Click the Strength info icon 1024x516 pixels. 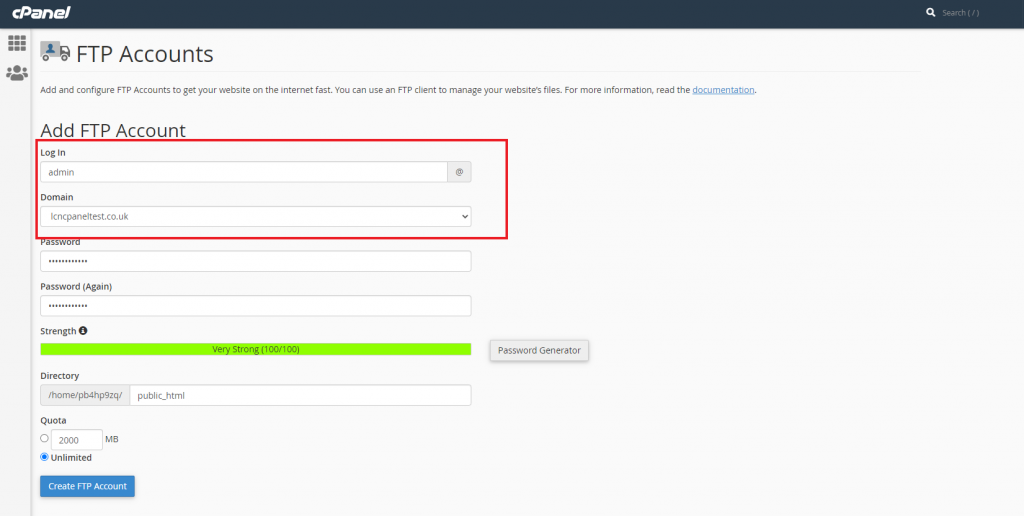click(83, 331)
